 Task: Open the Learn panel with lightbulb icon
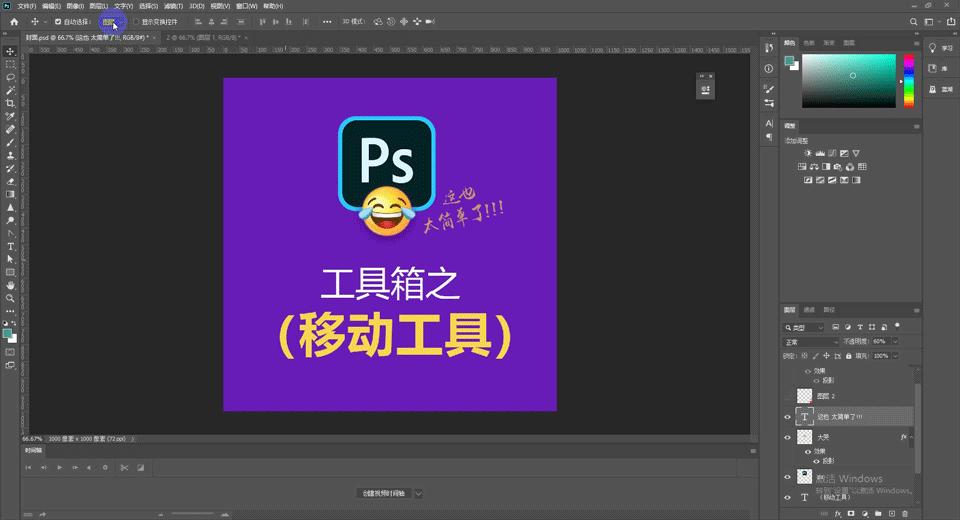tap(933, 47)
